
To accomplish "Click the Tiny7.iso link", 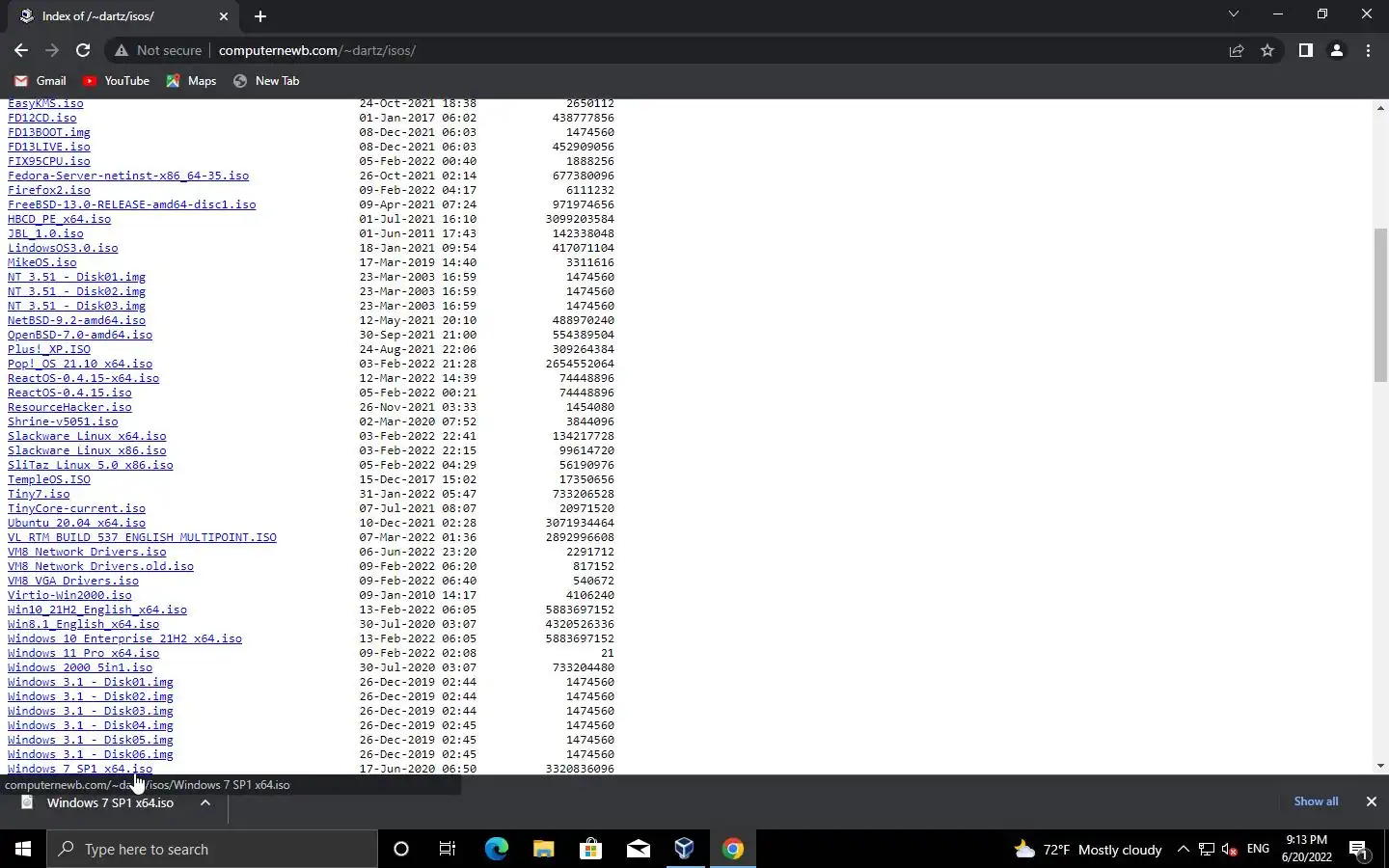I will 39,494.
